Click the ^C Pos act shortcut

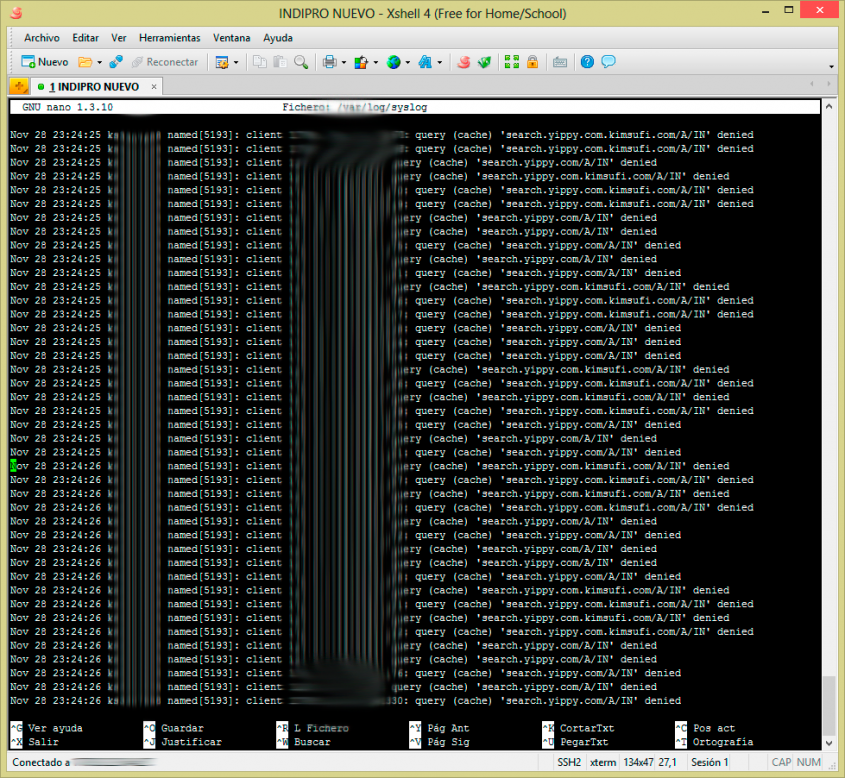click(705, 728)
